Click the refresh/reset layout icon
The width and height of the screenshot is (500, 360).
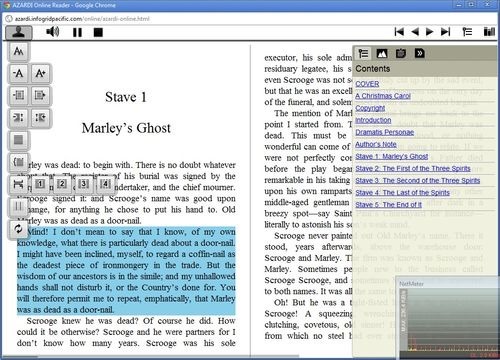(x=19, y=229)
